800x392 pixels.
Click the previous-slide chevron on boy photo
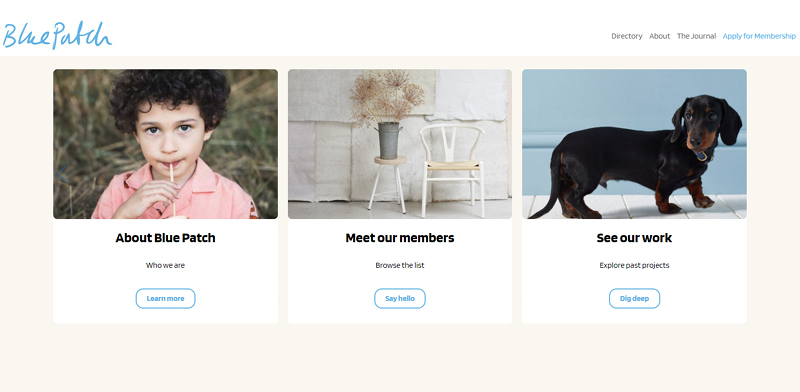pos(62,174)
